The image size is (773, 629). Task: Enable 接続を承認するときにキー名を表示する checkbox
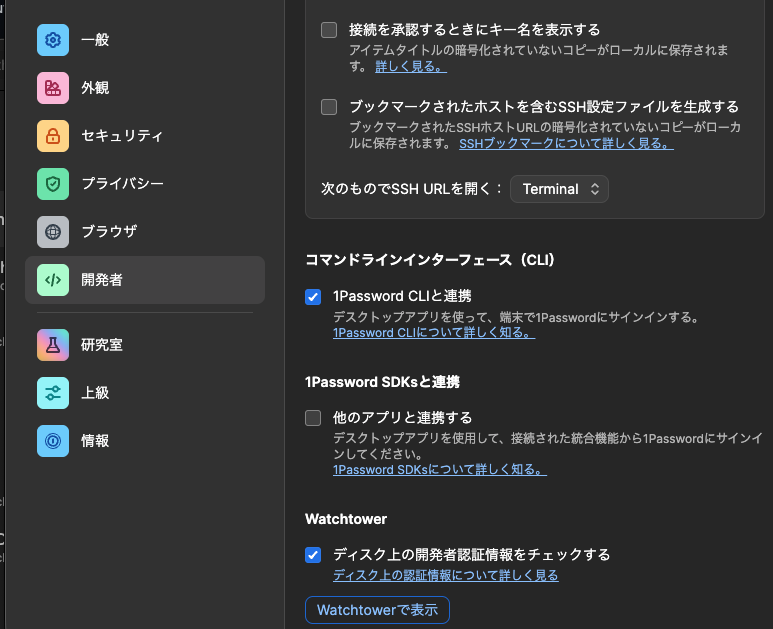click(x=329, y=30)
